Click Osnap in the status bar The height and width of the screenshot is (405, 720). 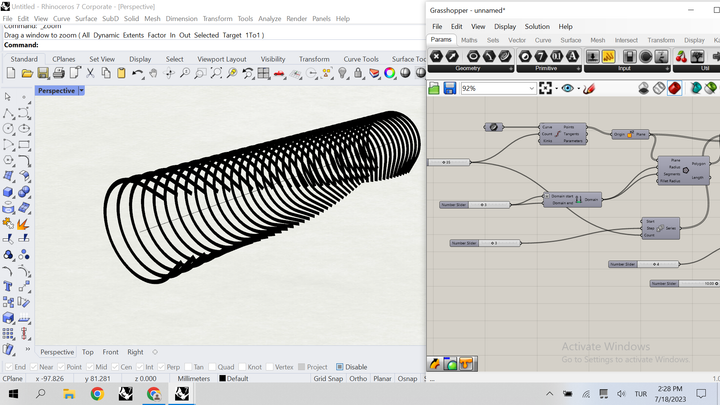tap(407, 378)
